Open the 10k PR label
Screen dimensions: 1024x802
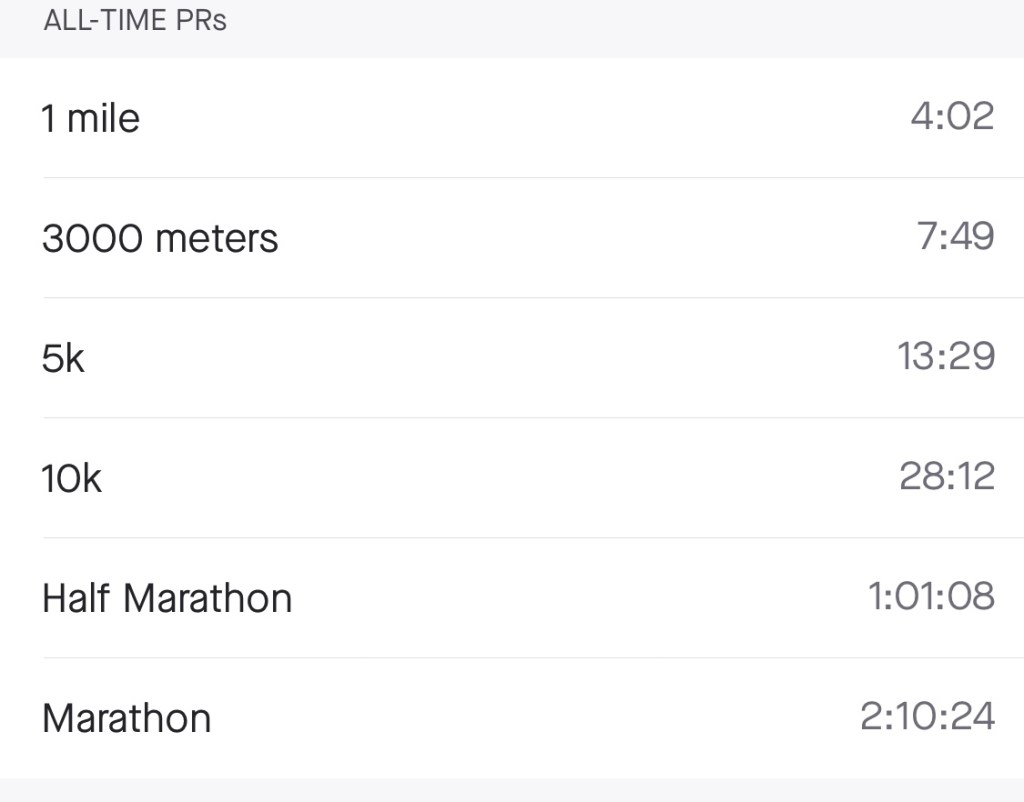[x=72, y=478]
